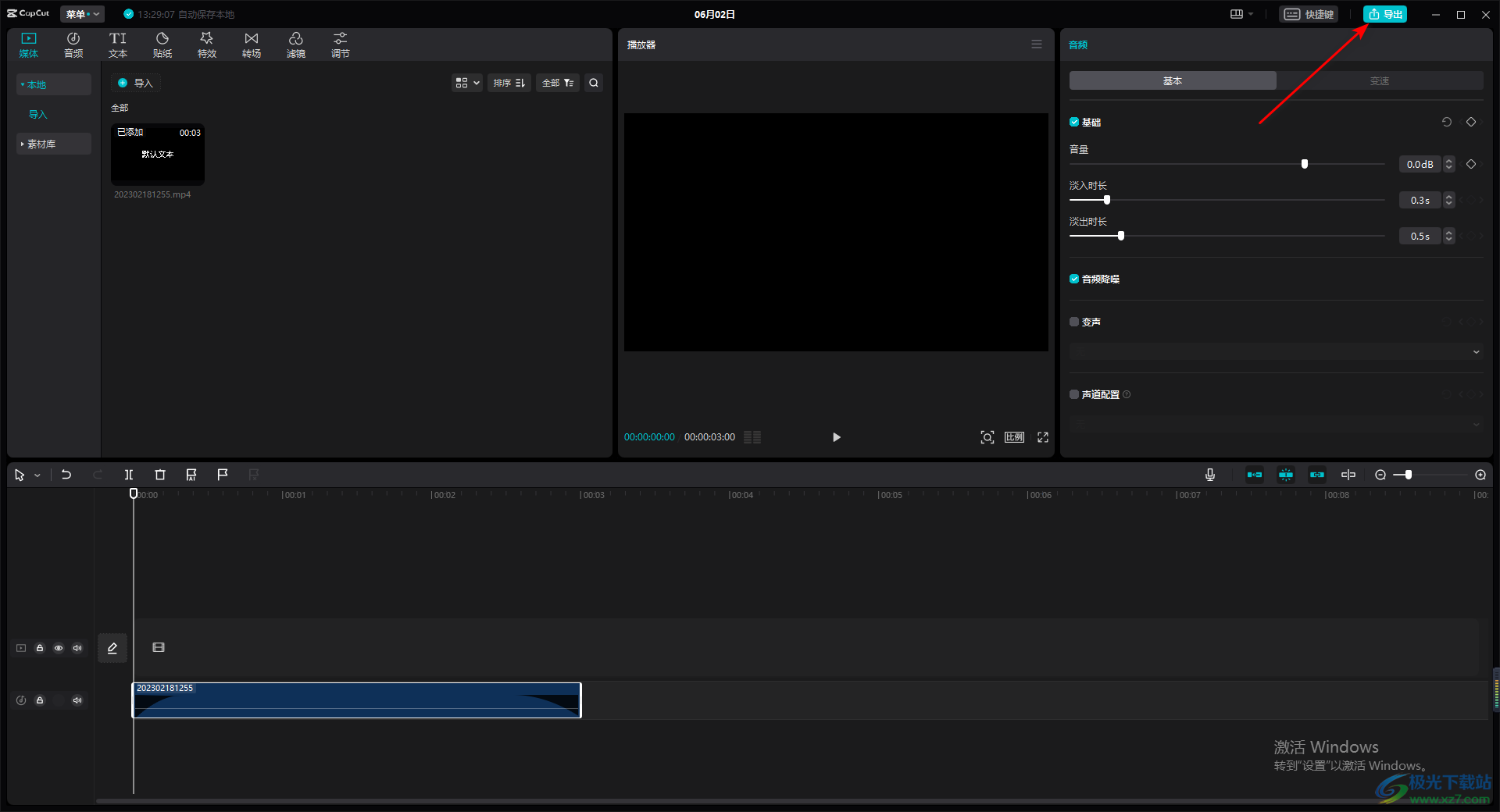The height and width of the screenshot is (812, 1500).
Task: Hide the video track with eye icon
Action: (x=59, y=648)
